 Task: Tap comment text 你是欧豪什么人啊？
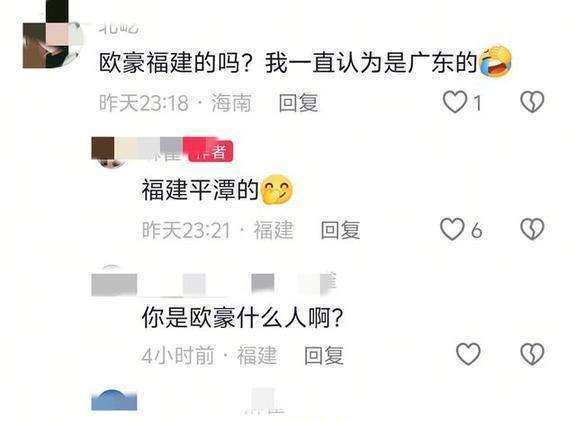242,318
